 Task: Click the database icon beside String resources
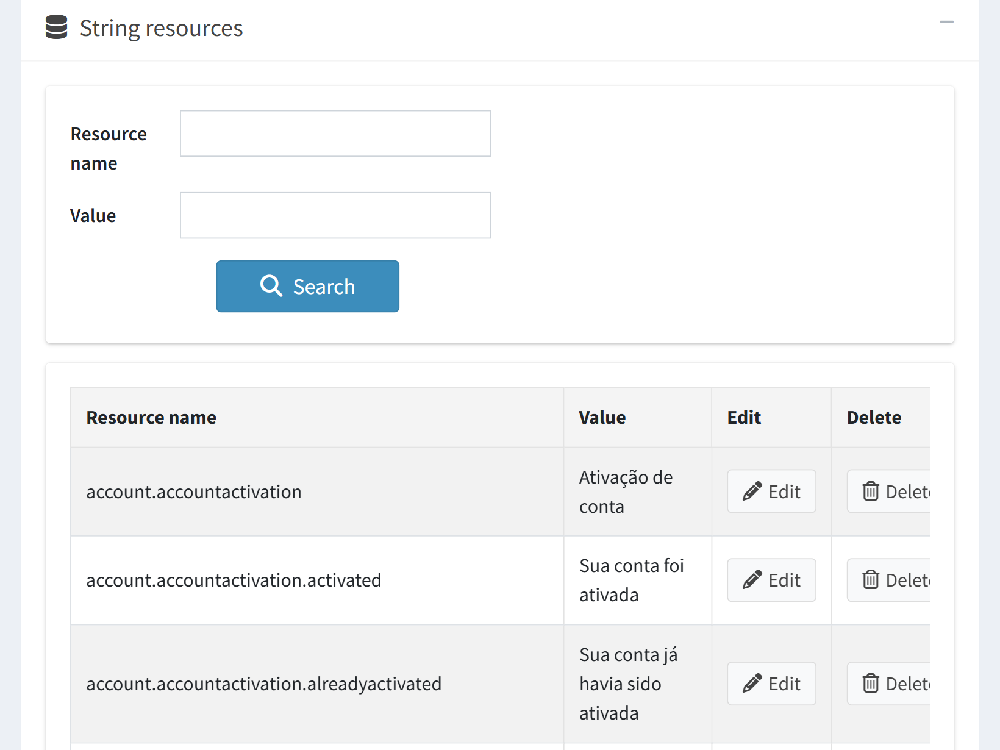pyautogui.click(x=55, y=28)
